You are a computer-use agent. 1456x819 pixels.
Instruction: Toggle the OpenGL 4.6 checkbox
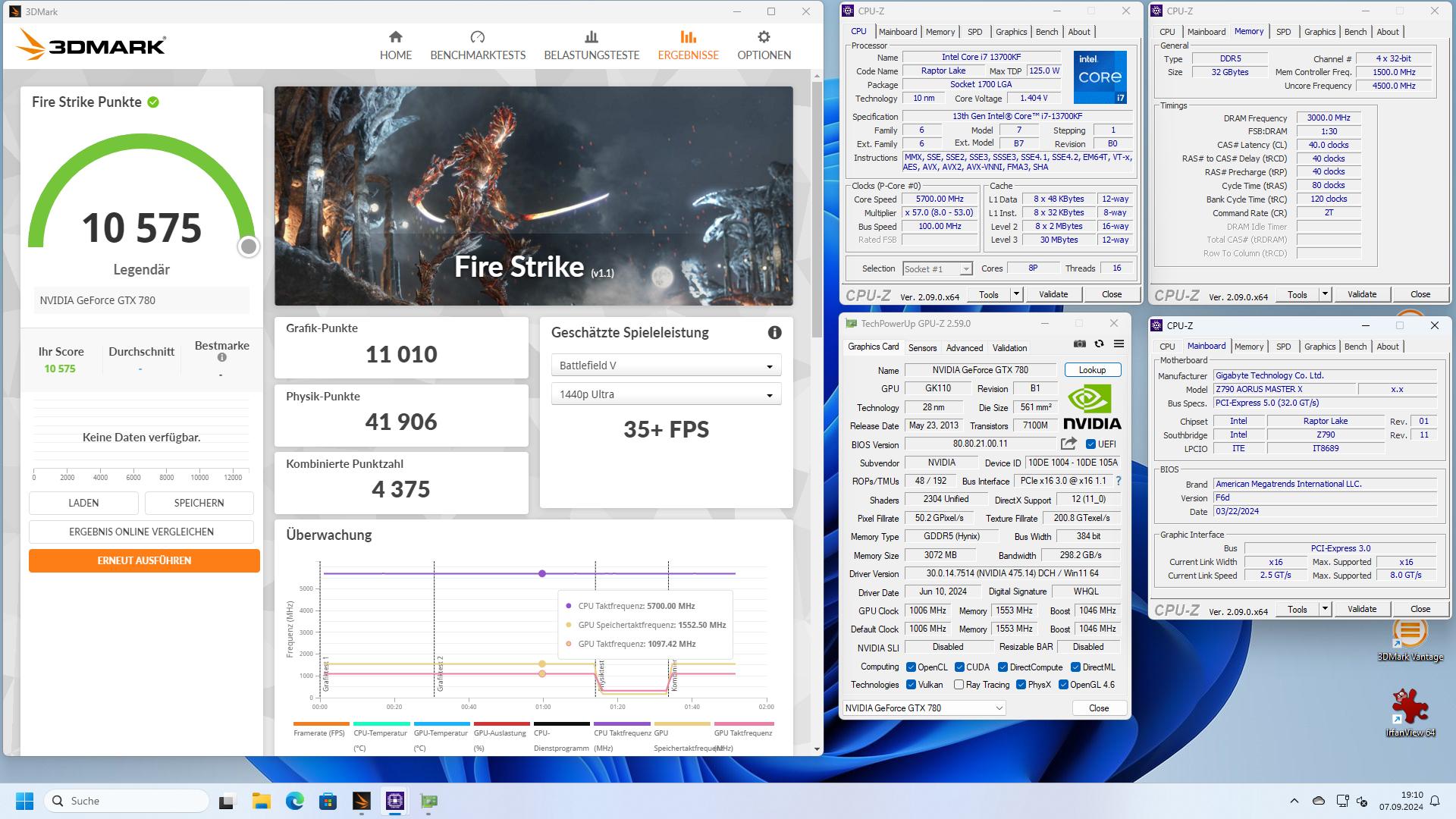pos(1063,685)
